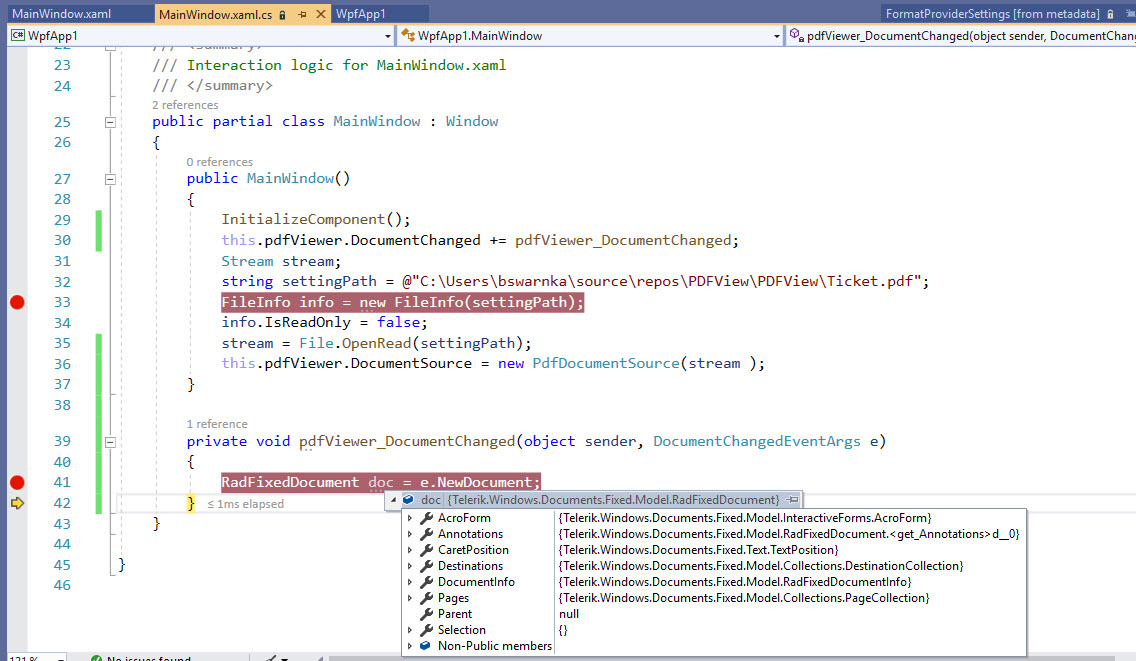
Task: Click the C# project icon in navigation bar
Action: pos(17,36)
